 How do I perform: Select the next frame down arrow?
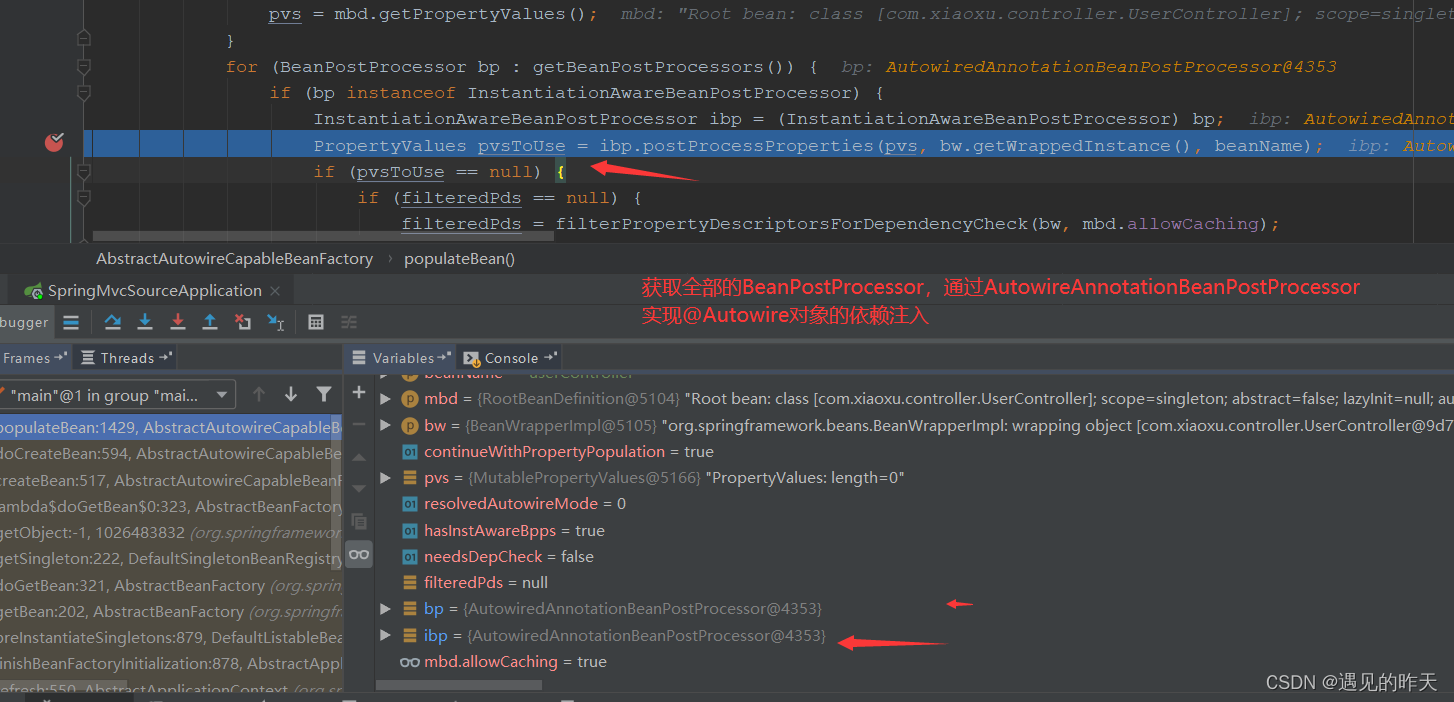(x=291, y=395)
